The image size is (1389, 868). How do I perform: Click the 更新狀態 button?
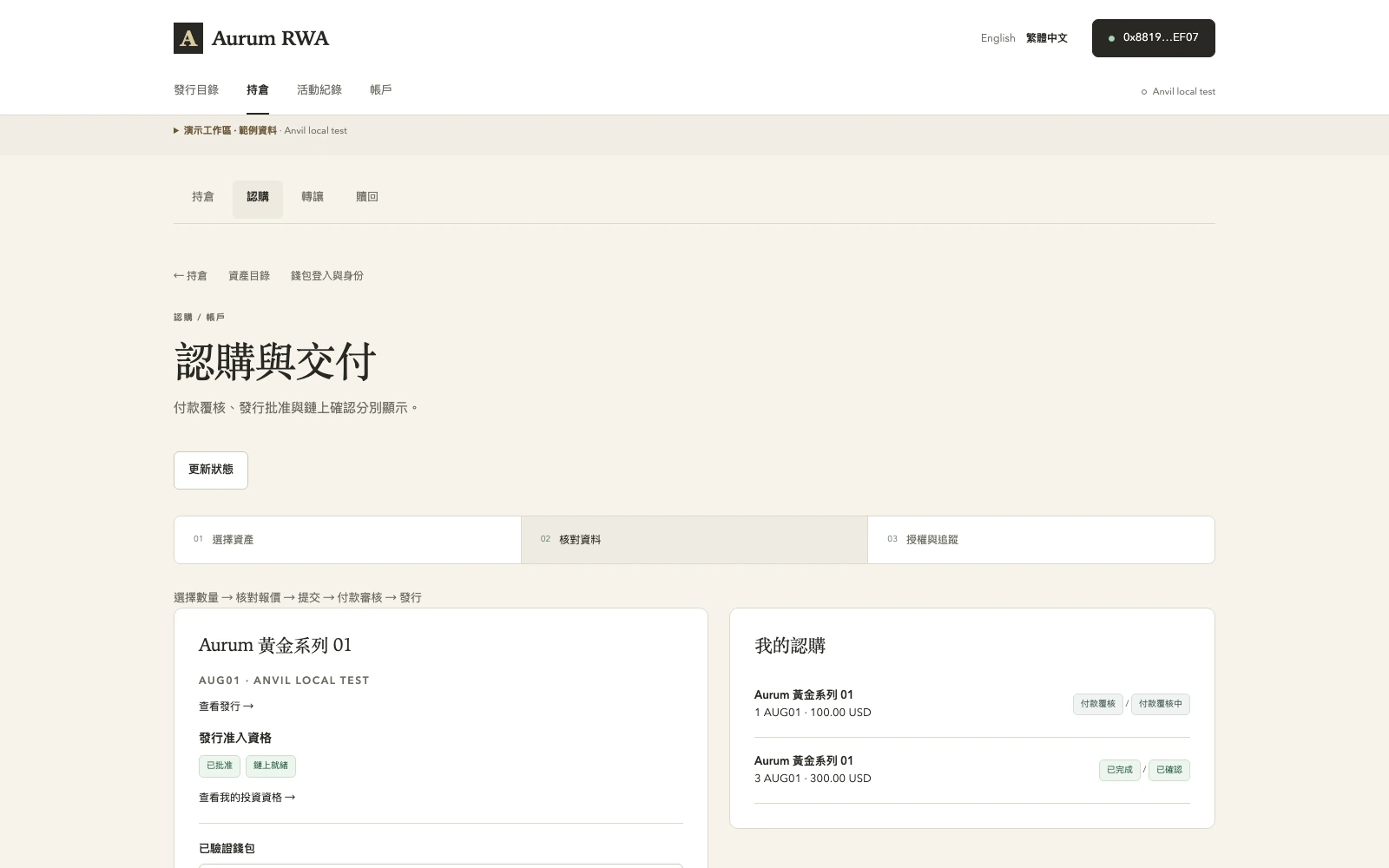(211, 470)
